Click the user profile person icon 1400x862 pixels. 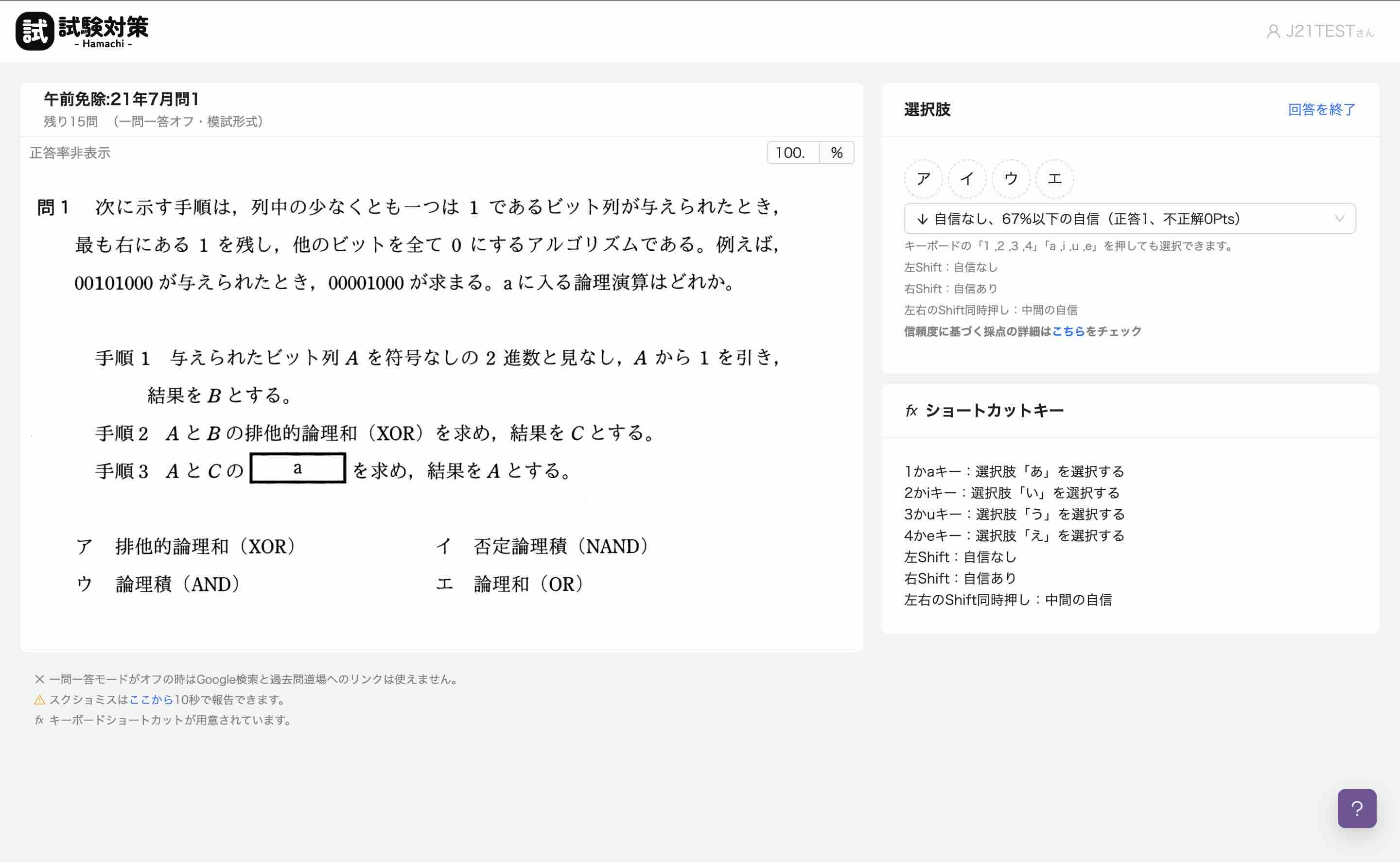[x=1273, y=33]
